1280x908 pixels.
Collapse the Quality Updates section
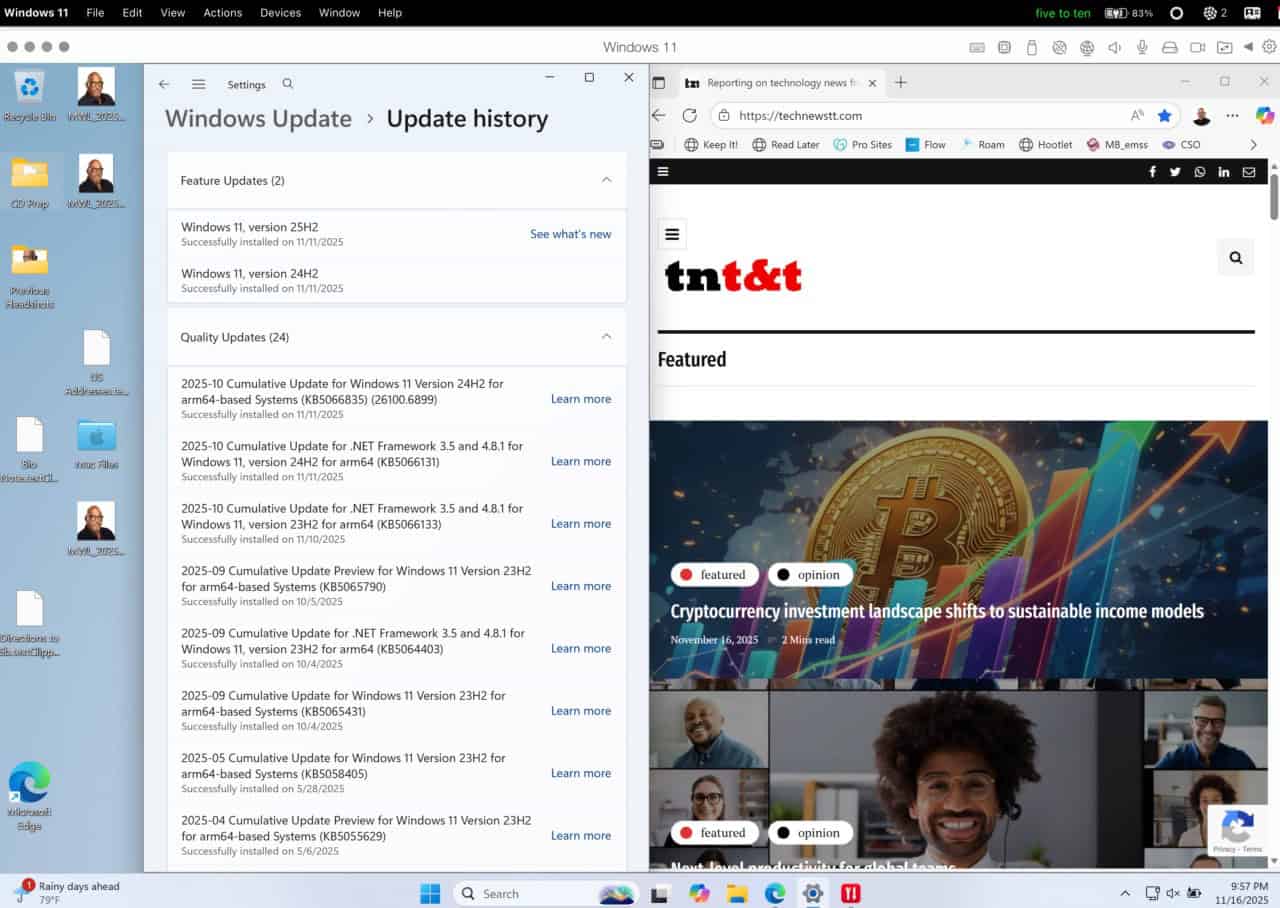coord(606,337)
